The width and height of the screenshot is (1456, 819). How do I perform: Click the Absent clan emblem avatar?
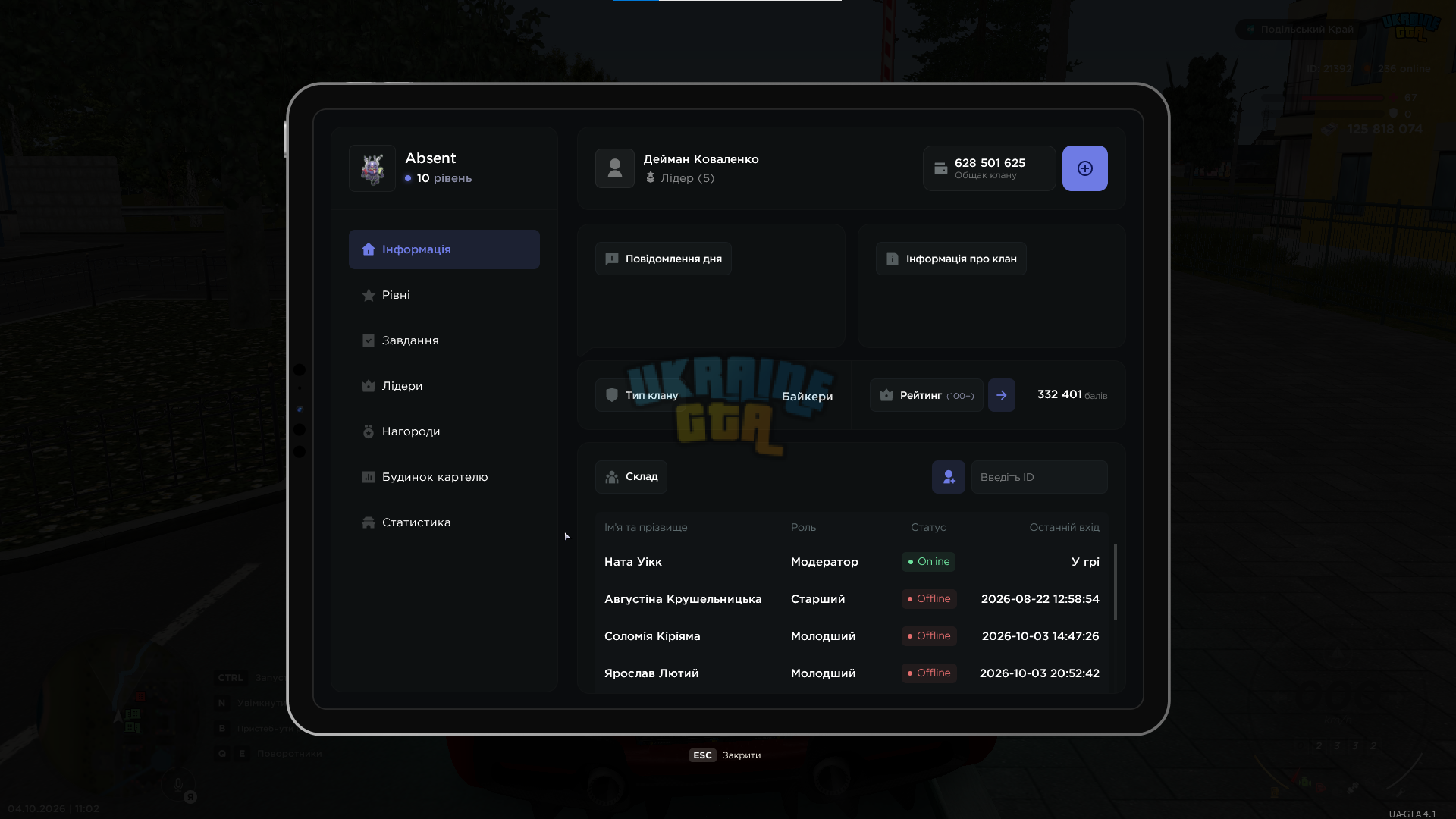coord(372,168)
